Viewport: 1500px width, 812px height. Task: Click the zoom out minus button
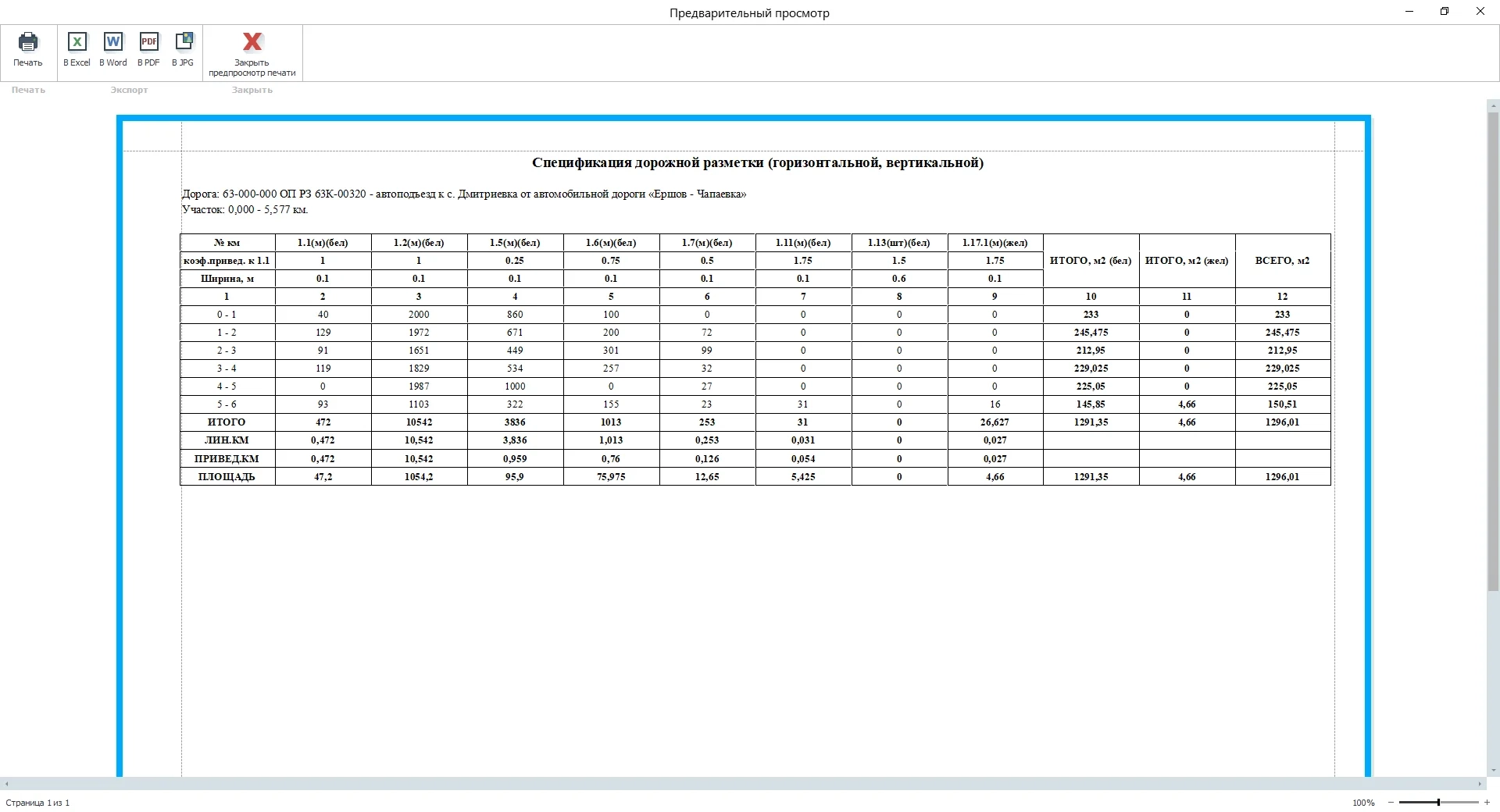point(1391,803)
